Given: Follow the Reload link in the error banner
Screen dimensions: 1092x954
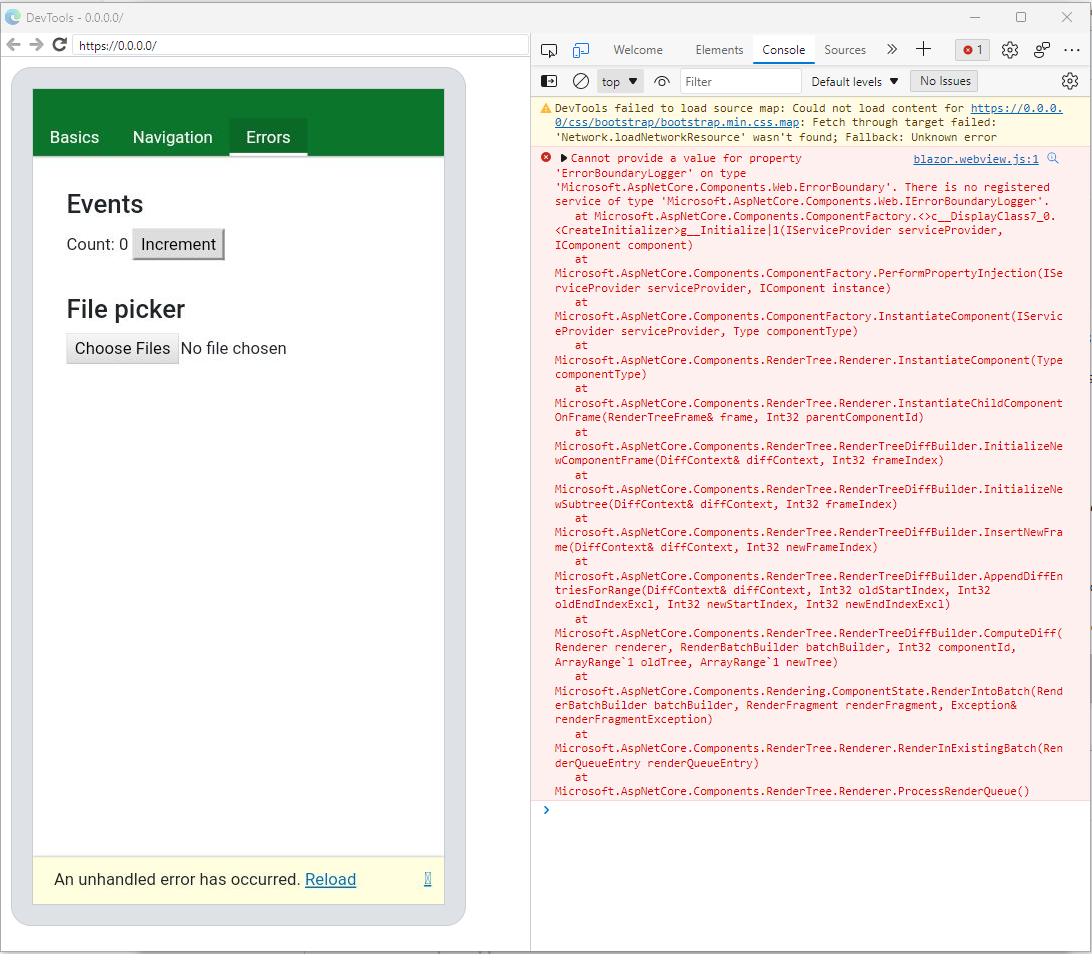Looking at the screenshot, I should click(x=330, y=879).
